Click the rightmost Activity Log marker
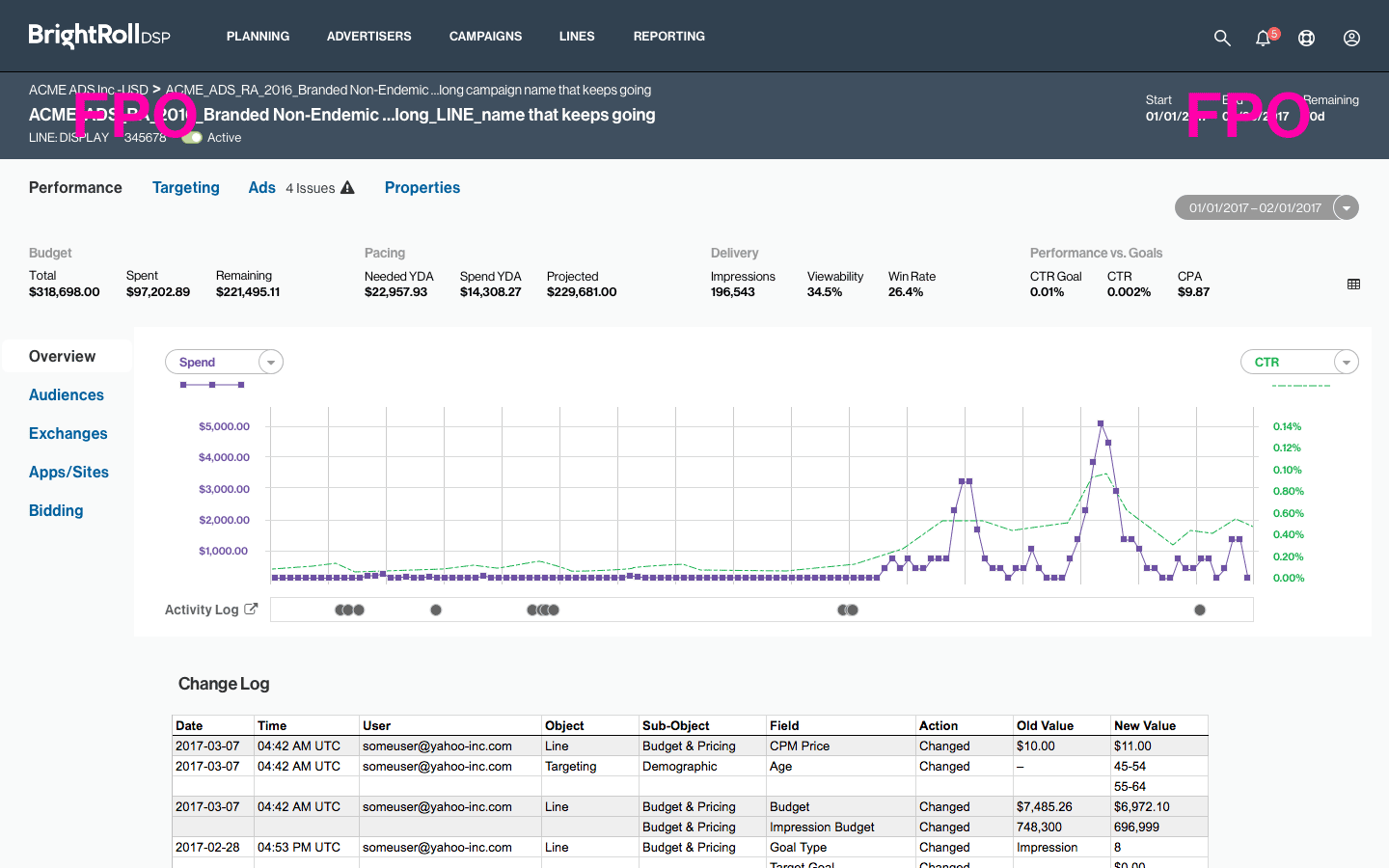The height and width of the screenshot is (868, 1389). (x=1200, y=610)
